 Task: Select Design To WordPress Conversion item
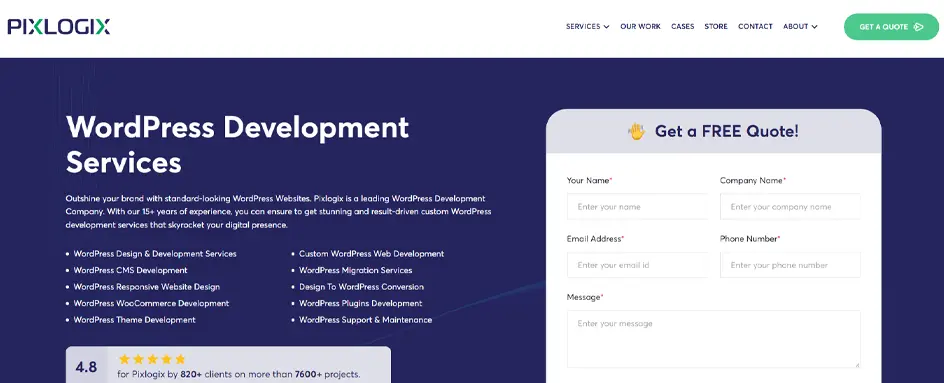pos(361,287)
